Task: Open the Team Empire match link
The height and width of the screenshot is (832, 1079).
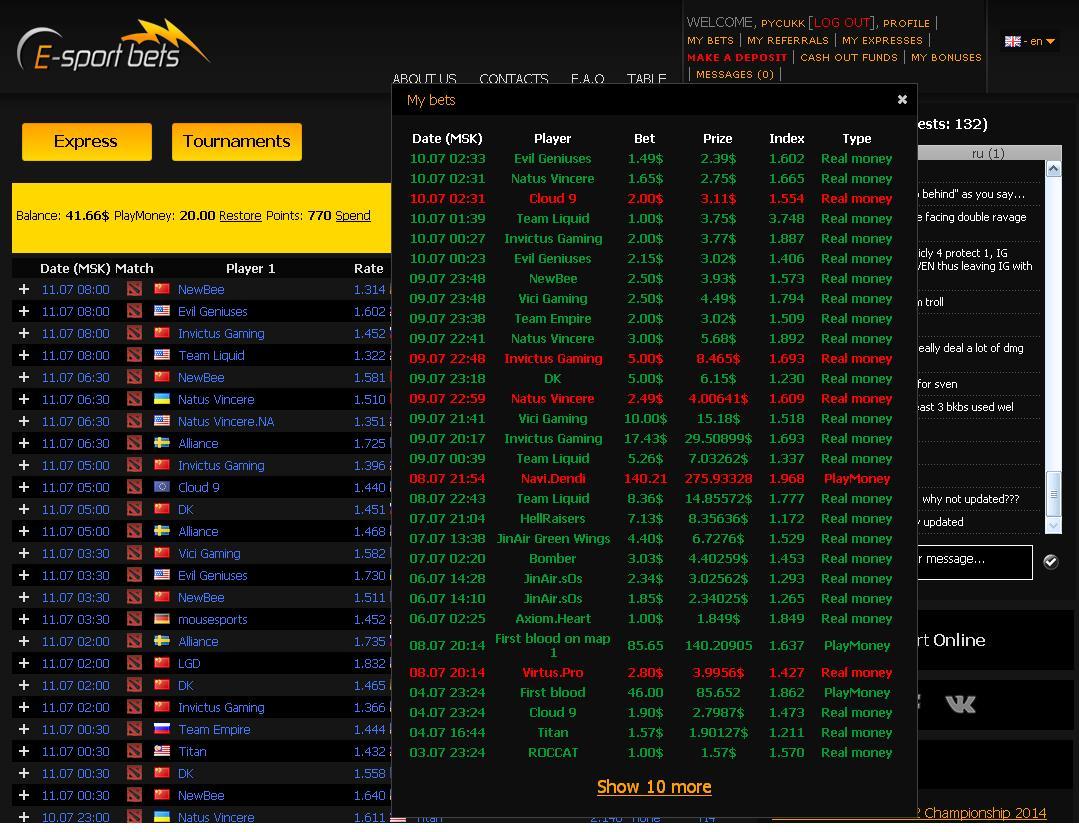Action: tap(213, 729)
